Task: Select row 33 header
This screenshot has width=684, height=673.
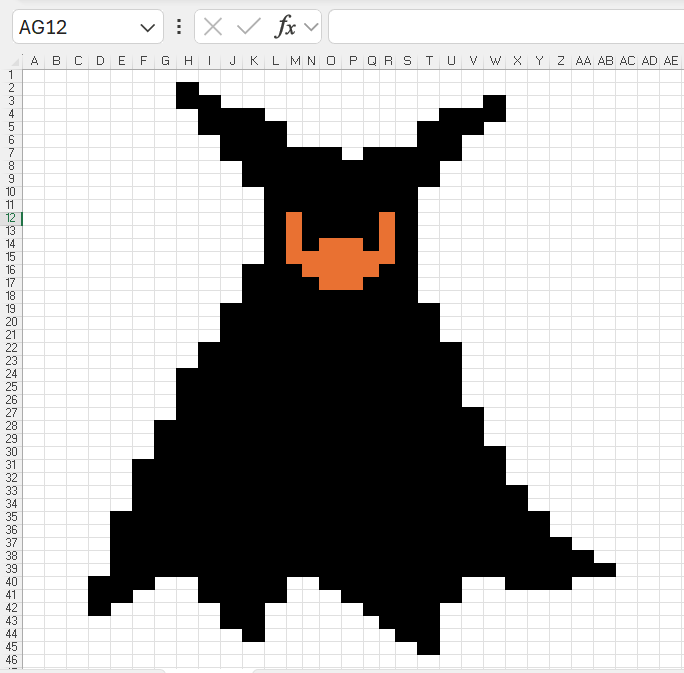Action: [x=11, y=491]
